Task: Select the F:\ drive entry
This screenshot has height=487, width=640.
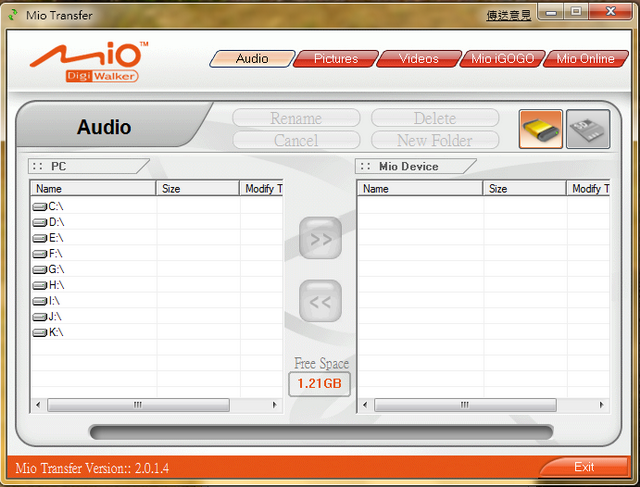Action: tap(47, 254)
